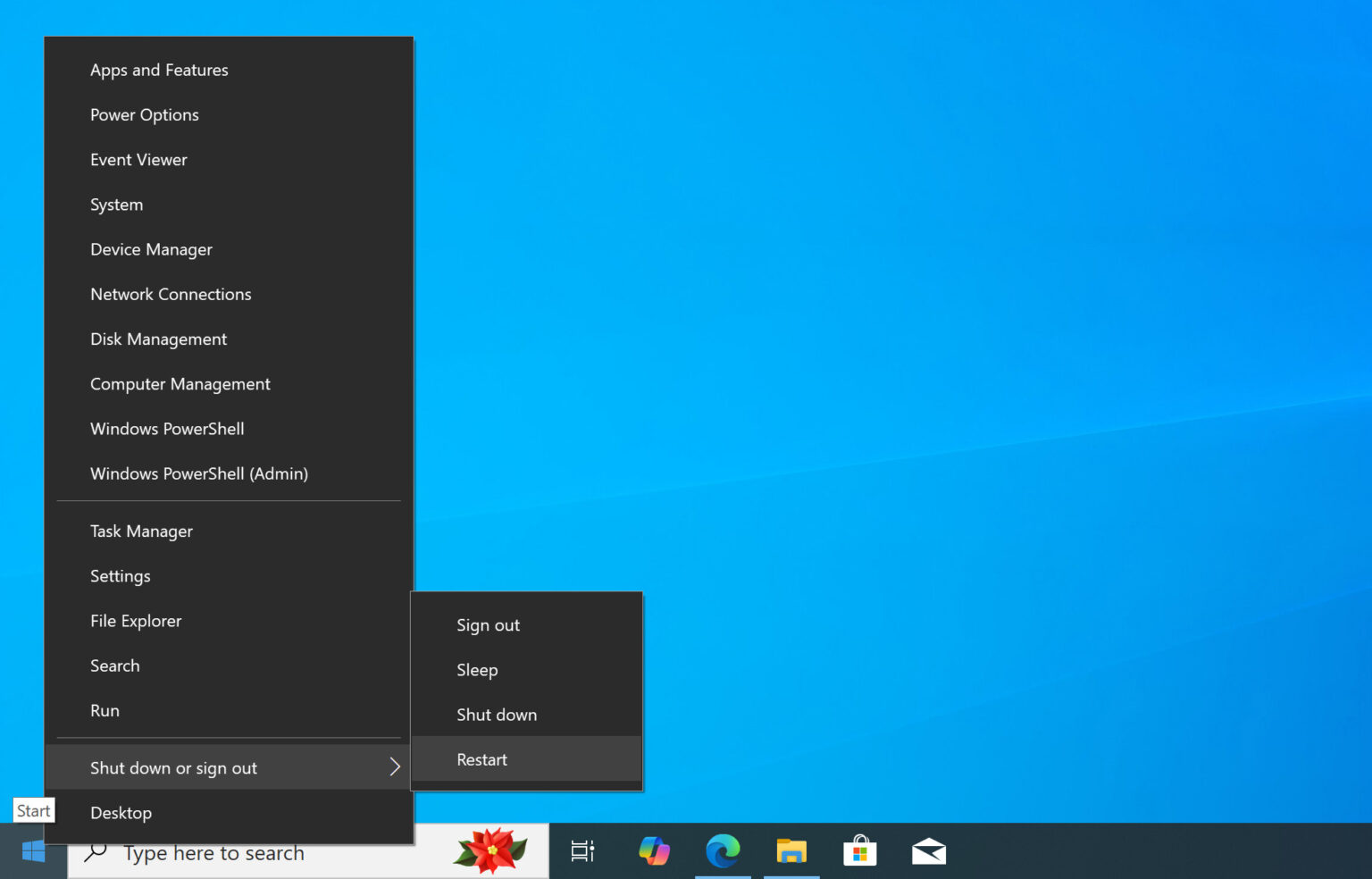Open Settings from the menu

[120, 576]
